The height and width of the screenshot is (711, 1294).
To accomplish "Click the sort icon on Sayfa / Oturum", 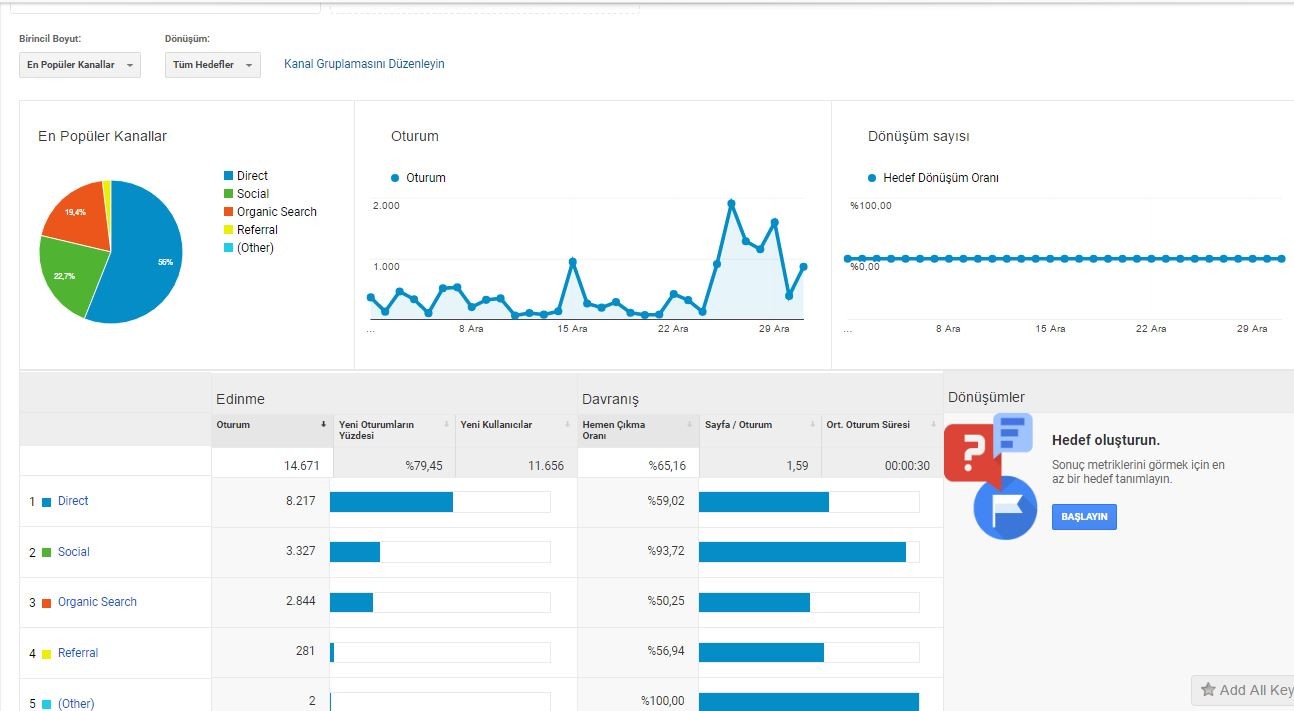I will point(812,425).
